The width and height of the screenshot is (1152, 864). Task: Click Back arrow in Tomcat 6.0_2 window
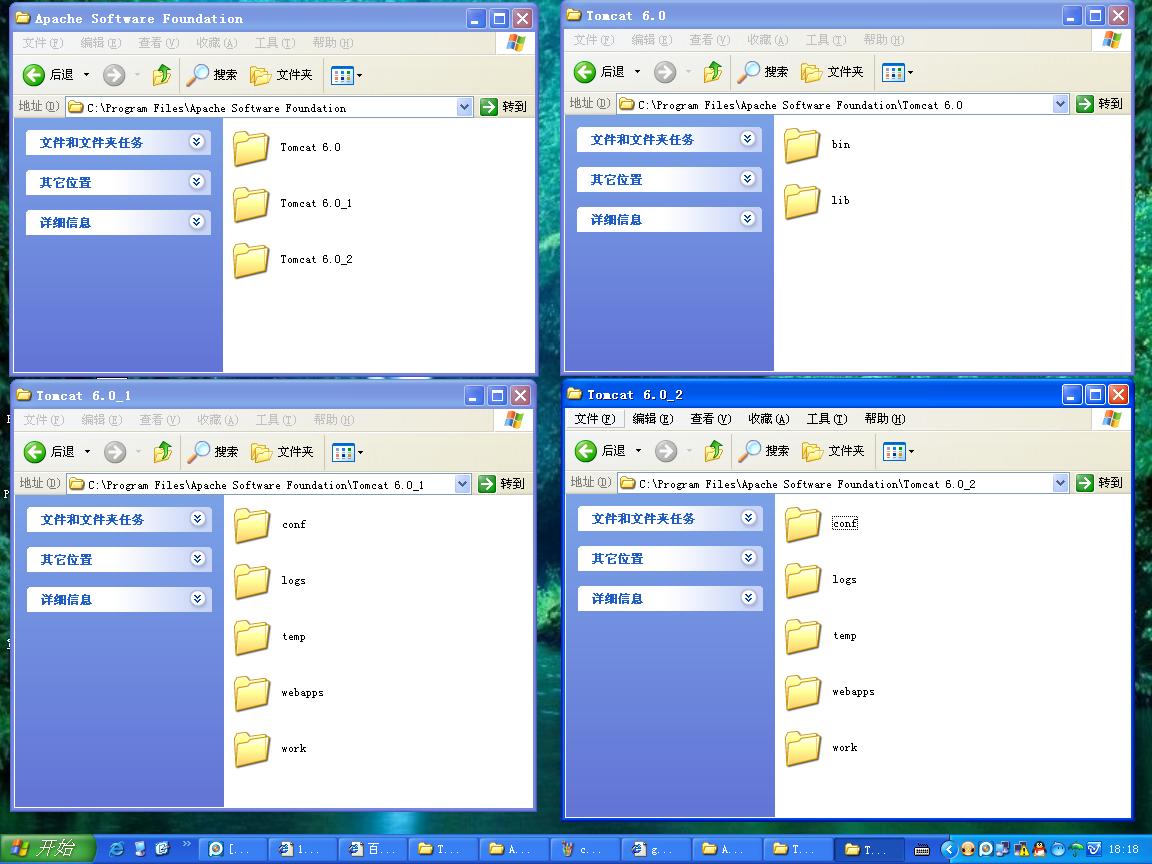pyautogui.click(x=586, y=450)
